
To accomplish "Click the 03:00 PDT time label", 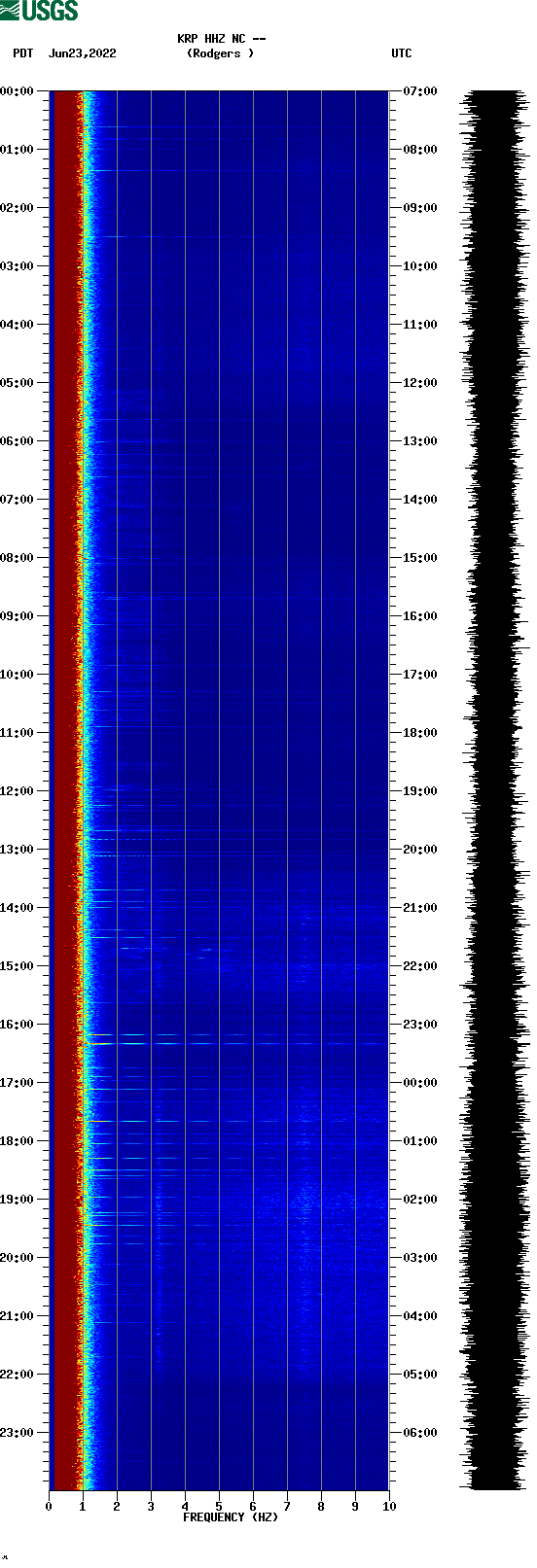I will coord(18,266).
